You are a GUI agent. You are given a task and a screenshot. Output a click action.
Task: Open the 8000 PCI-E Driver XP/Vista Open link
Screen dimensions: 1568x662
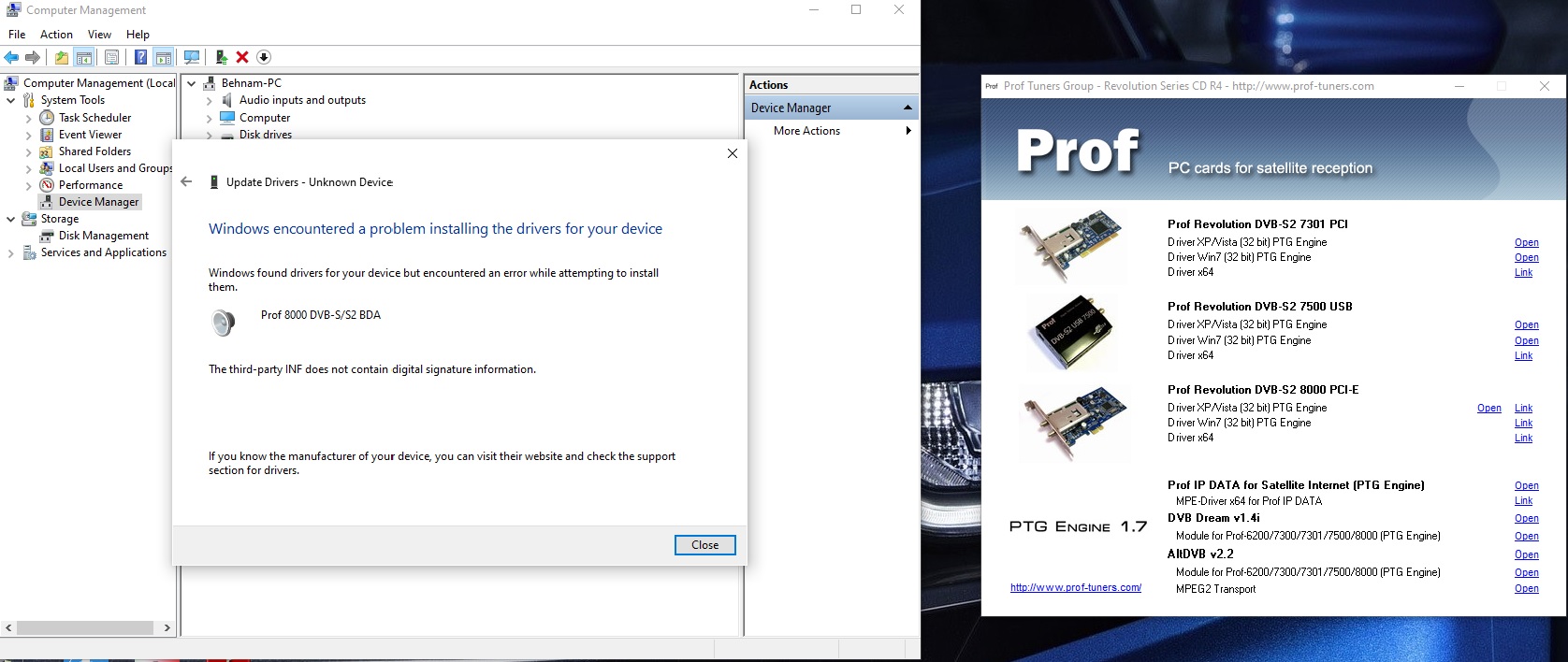1488,408
